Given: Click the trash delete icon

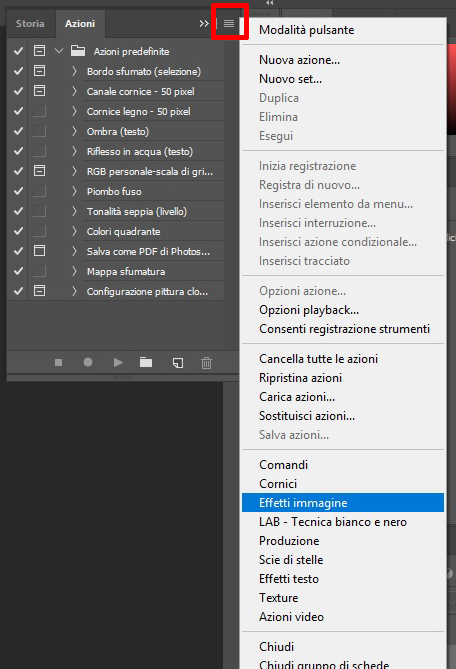Looking at the screenshot, I should 206,363.
